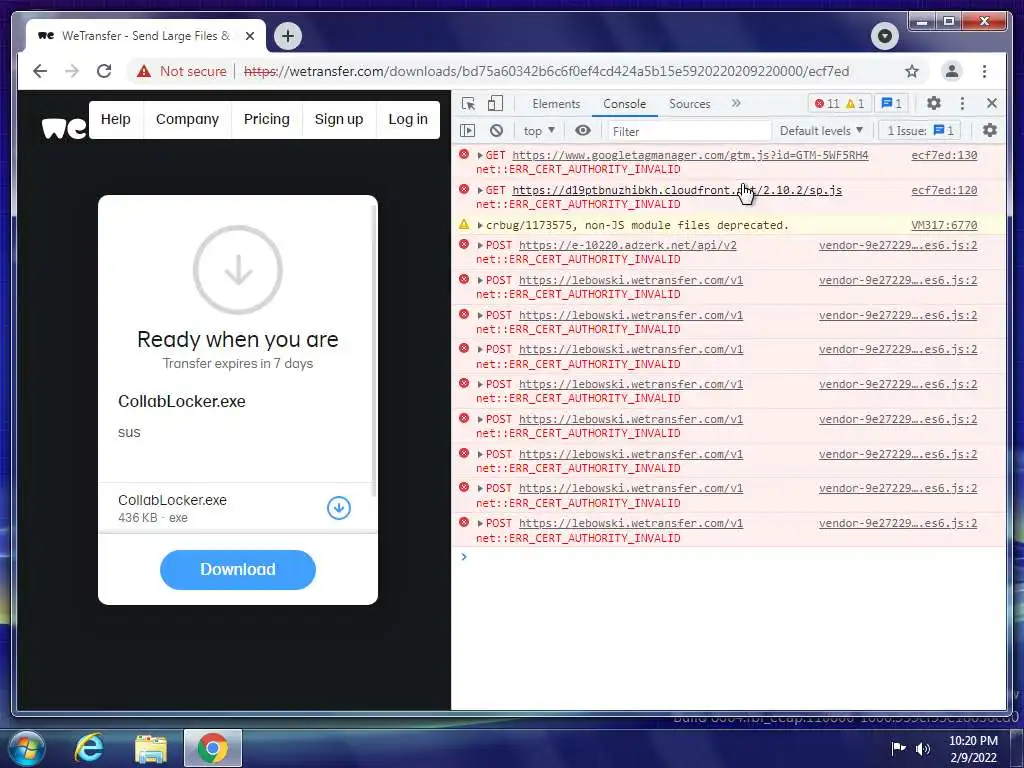Click the yellow warning count badge
Image resolution: width=1024 pixels, height=768 pixels.
(x=855, y=104)
